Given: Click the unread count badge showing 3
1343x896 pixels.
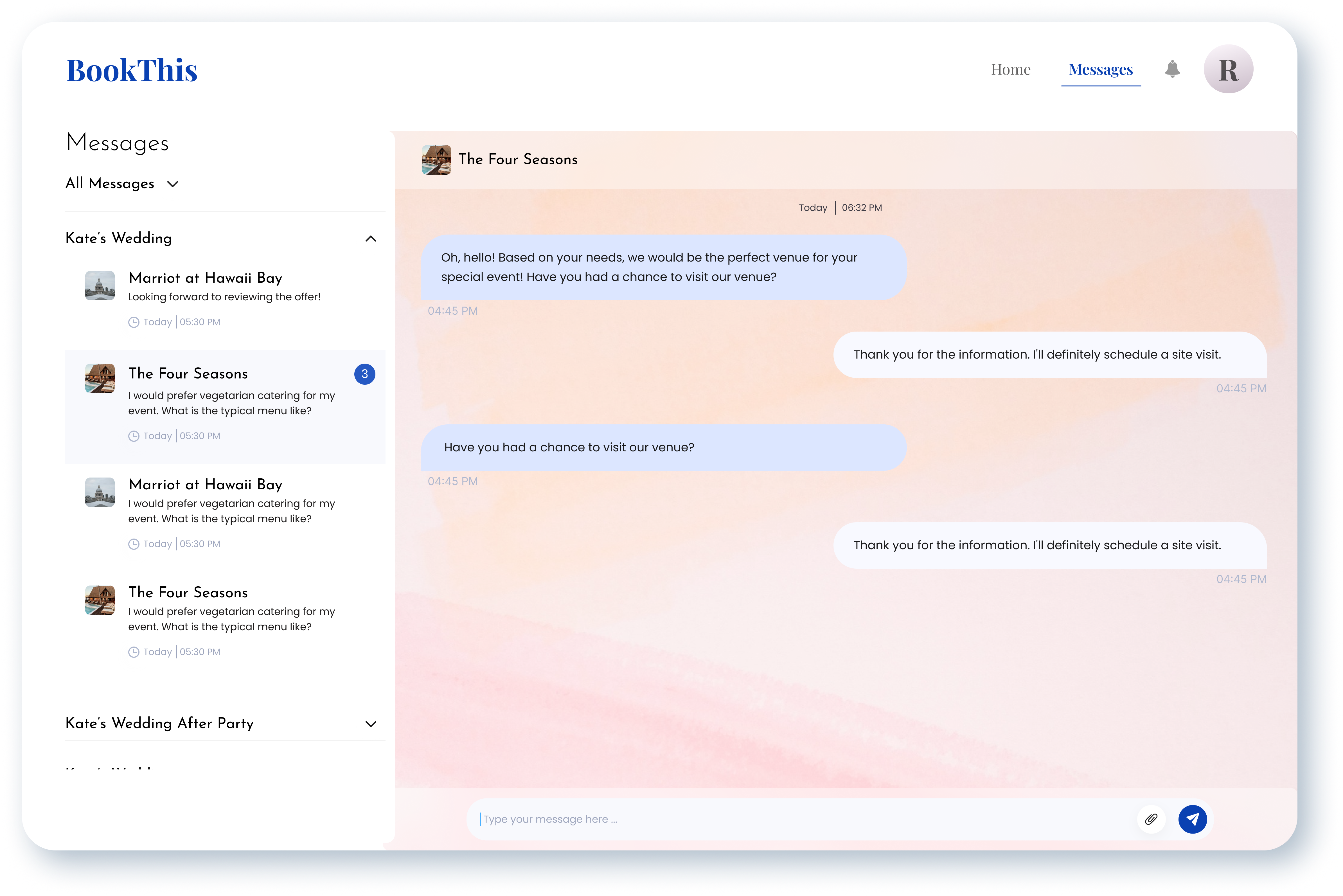Looking at the screenshot, I should tap(364, 374).
